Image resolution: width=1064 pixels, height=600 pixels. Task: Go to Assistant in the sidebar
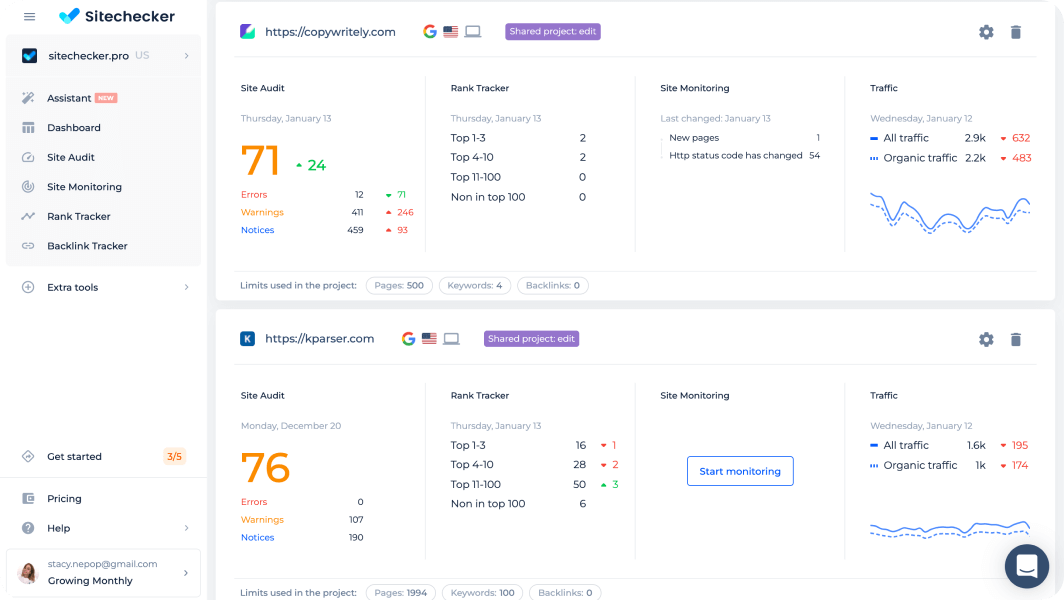pyautogui.click(x=69, y=98)
